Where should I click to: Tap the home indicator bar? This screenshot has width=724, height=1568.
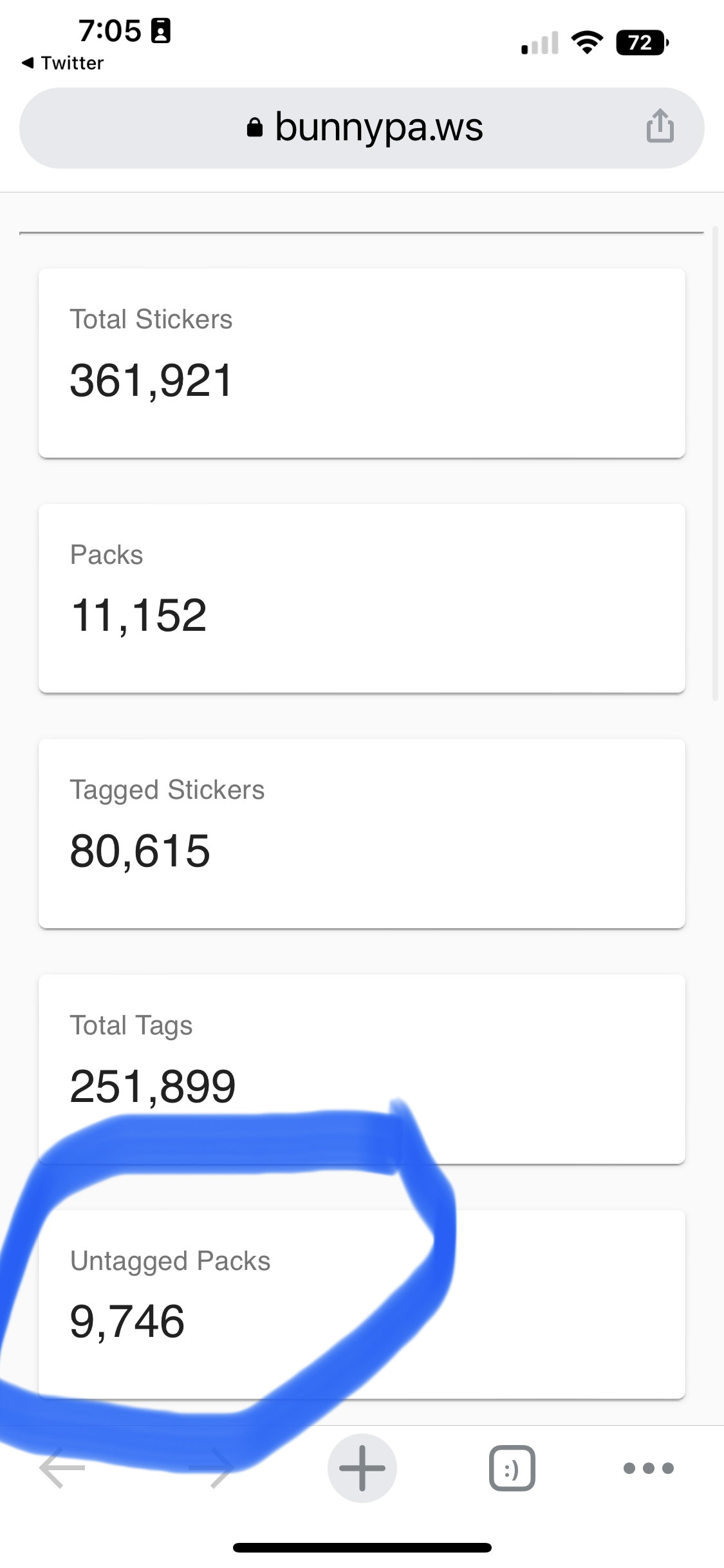[x=362, y=1547]
